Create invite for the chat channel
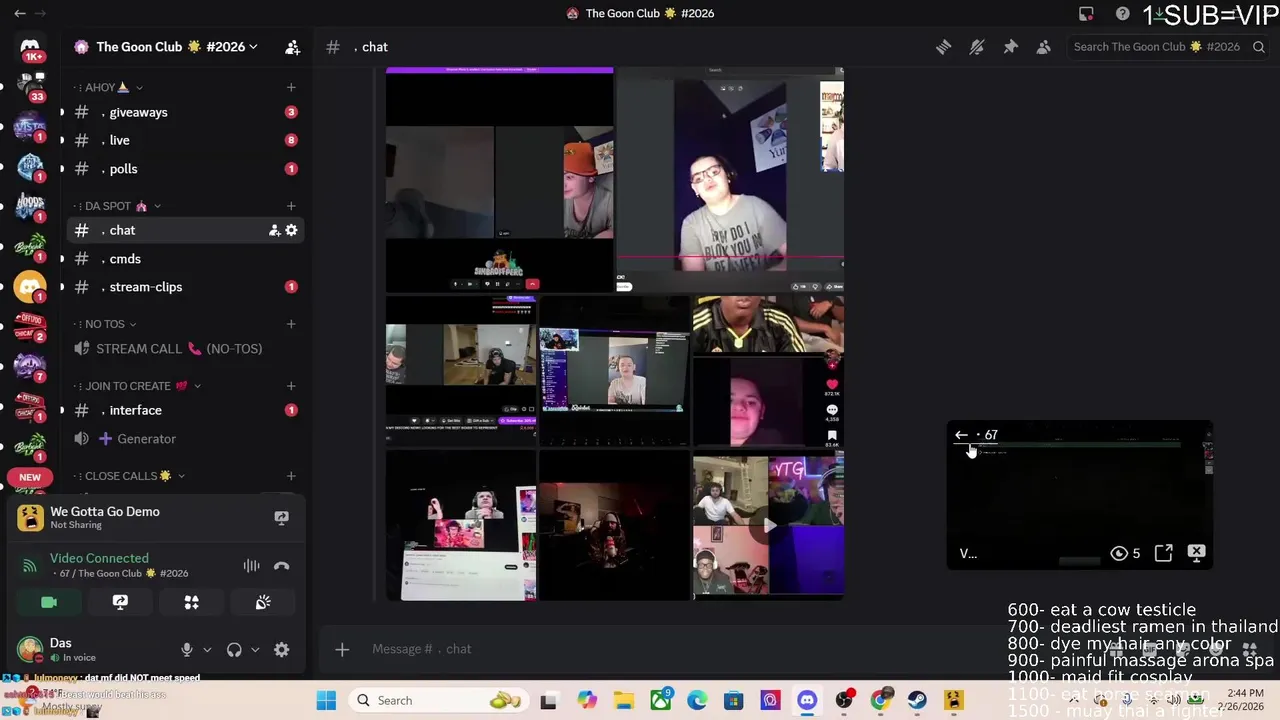The image size is (1280, 720). 274,230
